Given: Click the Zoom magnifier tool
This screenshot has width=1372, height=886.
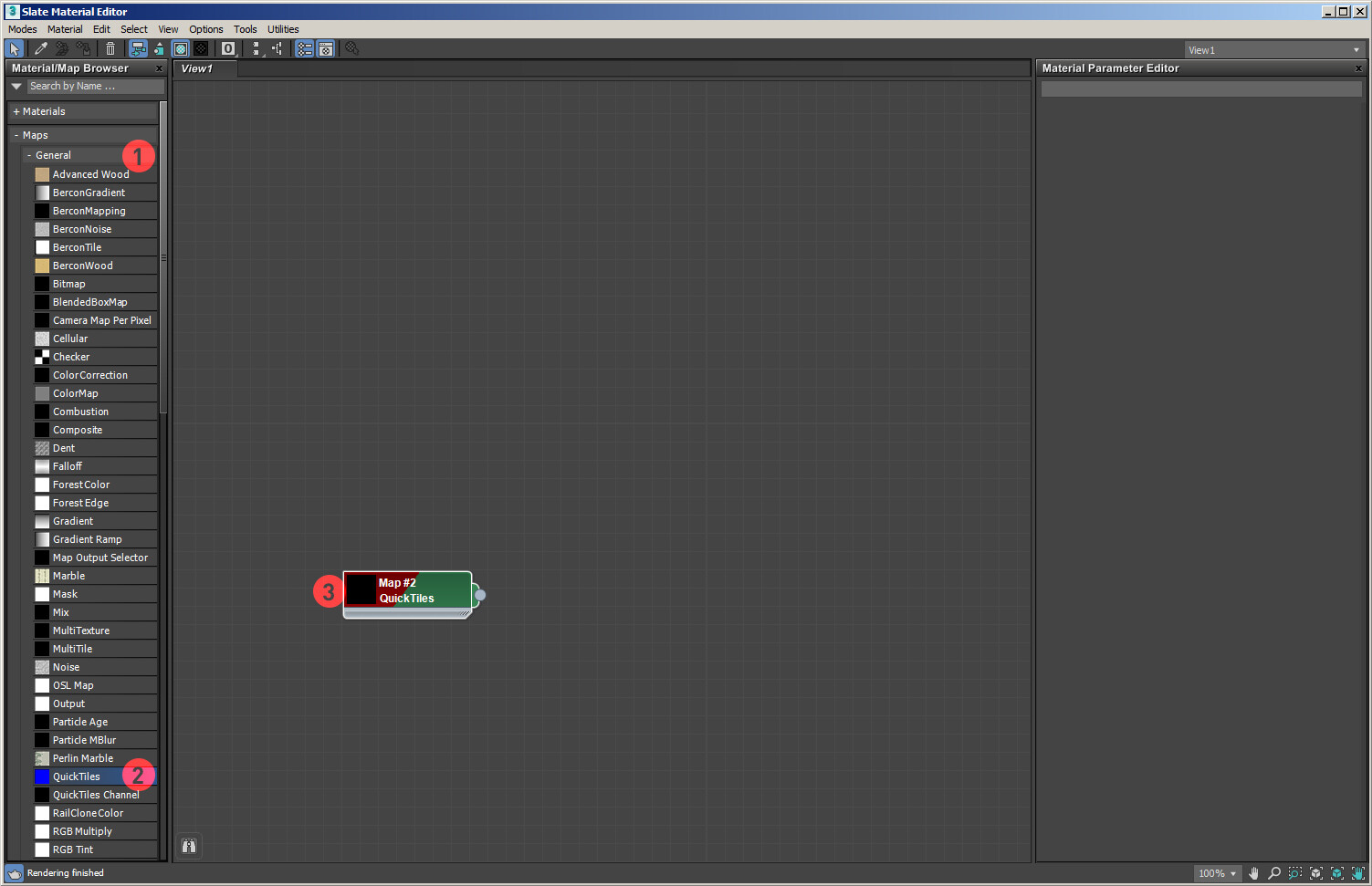Looking at the screenshot, I should (1274, 873).
